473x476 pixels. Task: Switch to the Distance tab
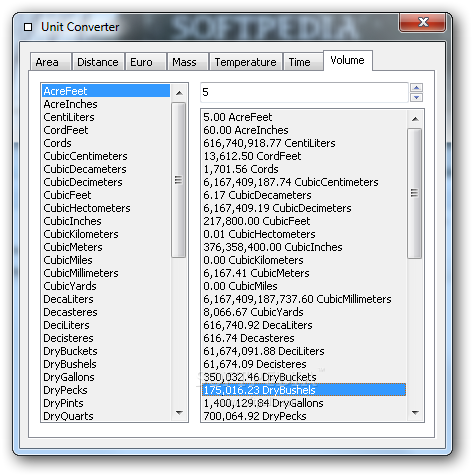point(98,62)
